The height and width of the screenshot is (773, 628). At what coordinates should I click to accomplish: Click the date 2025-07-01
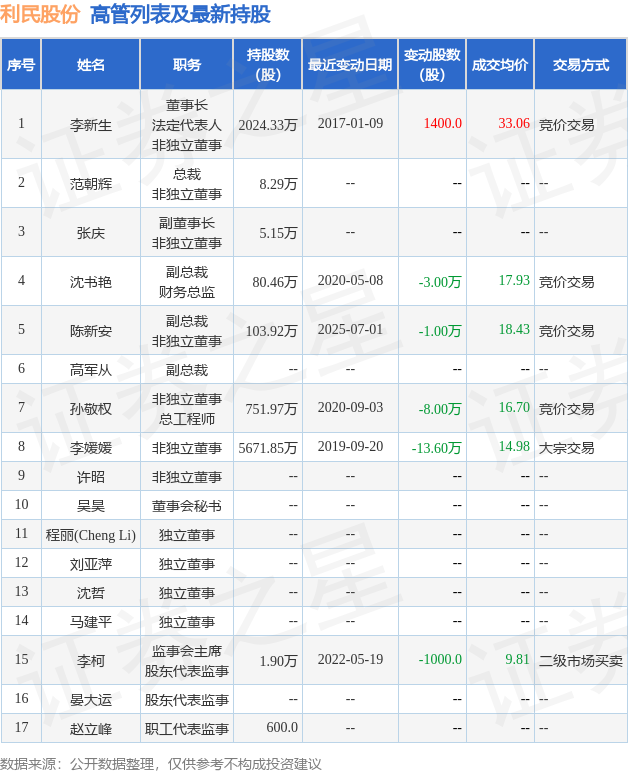(350, 329)
